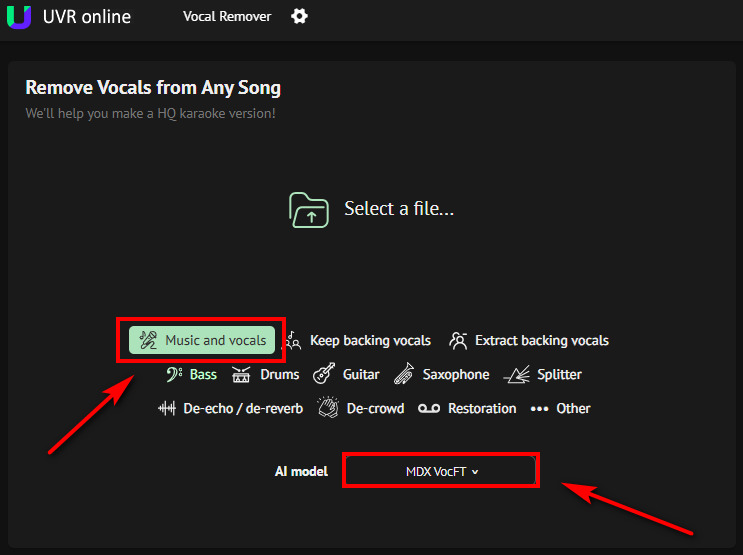Choose the Drums kit icon

coord(241,374)
